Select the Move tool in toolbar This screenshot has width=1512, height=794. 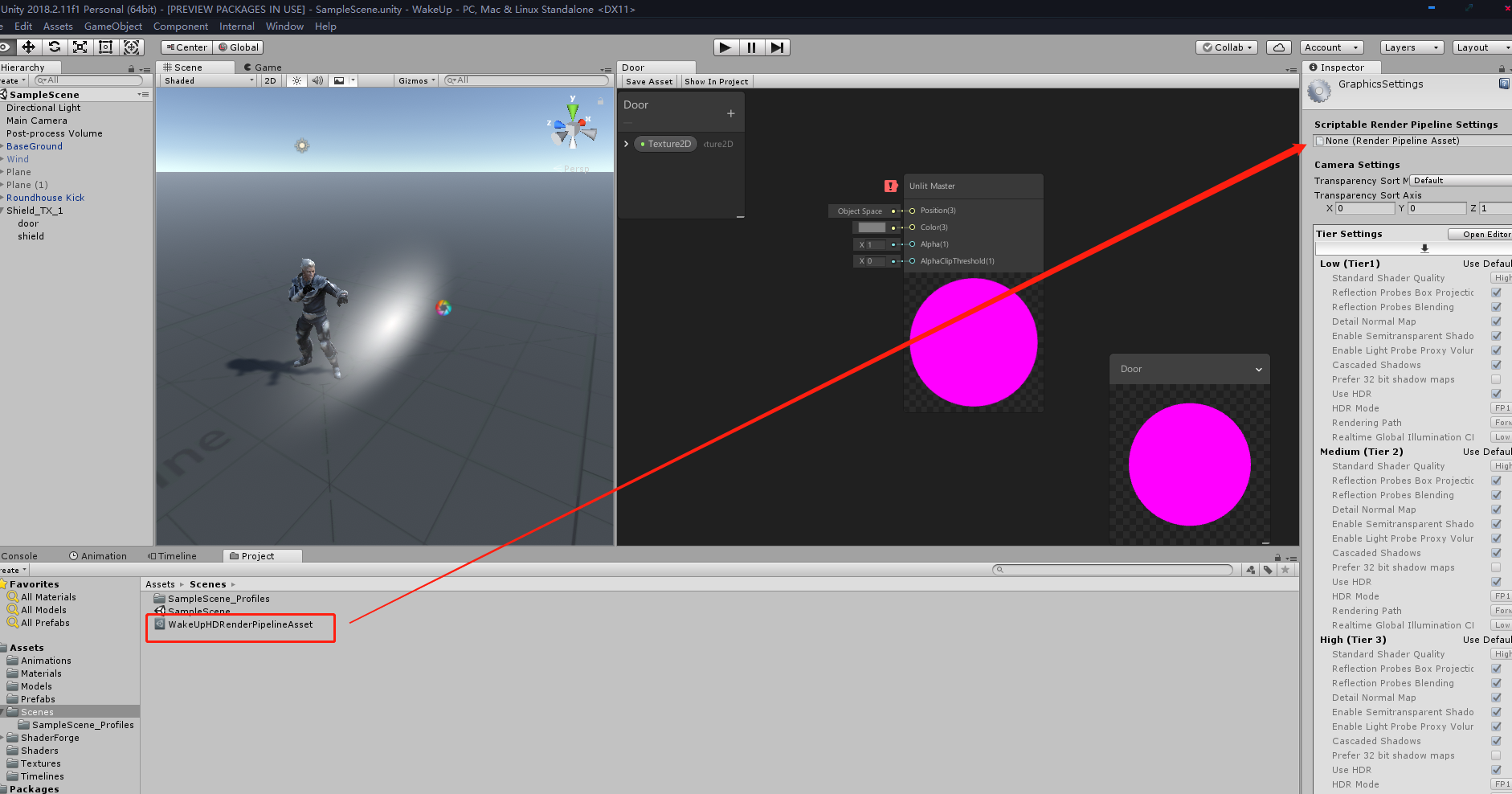[28, 47]
